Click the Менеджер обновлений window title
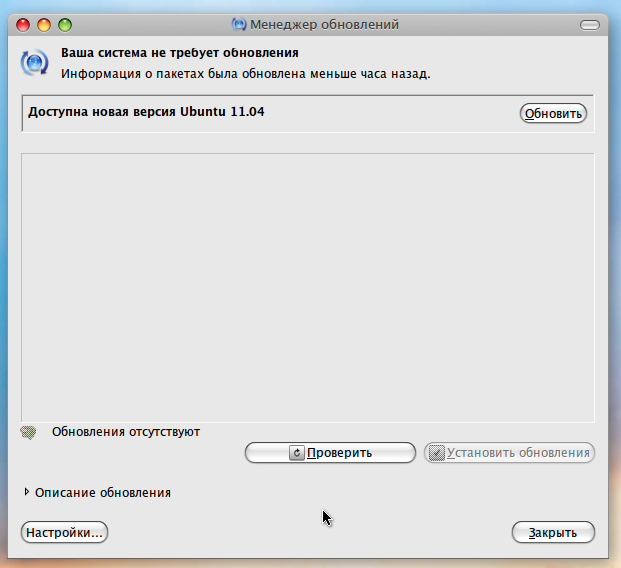The width and height of the screenshot is (621, 568). pos(324,25)
